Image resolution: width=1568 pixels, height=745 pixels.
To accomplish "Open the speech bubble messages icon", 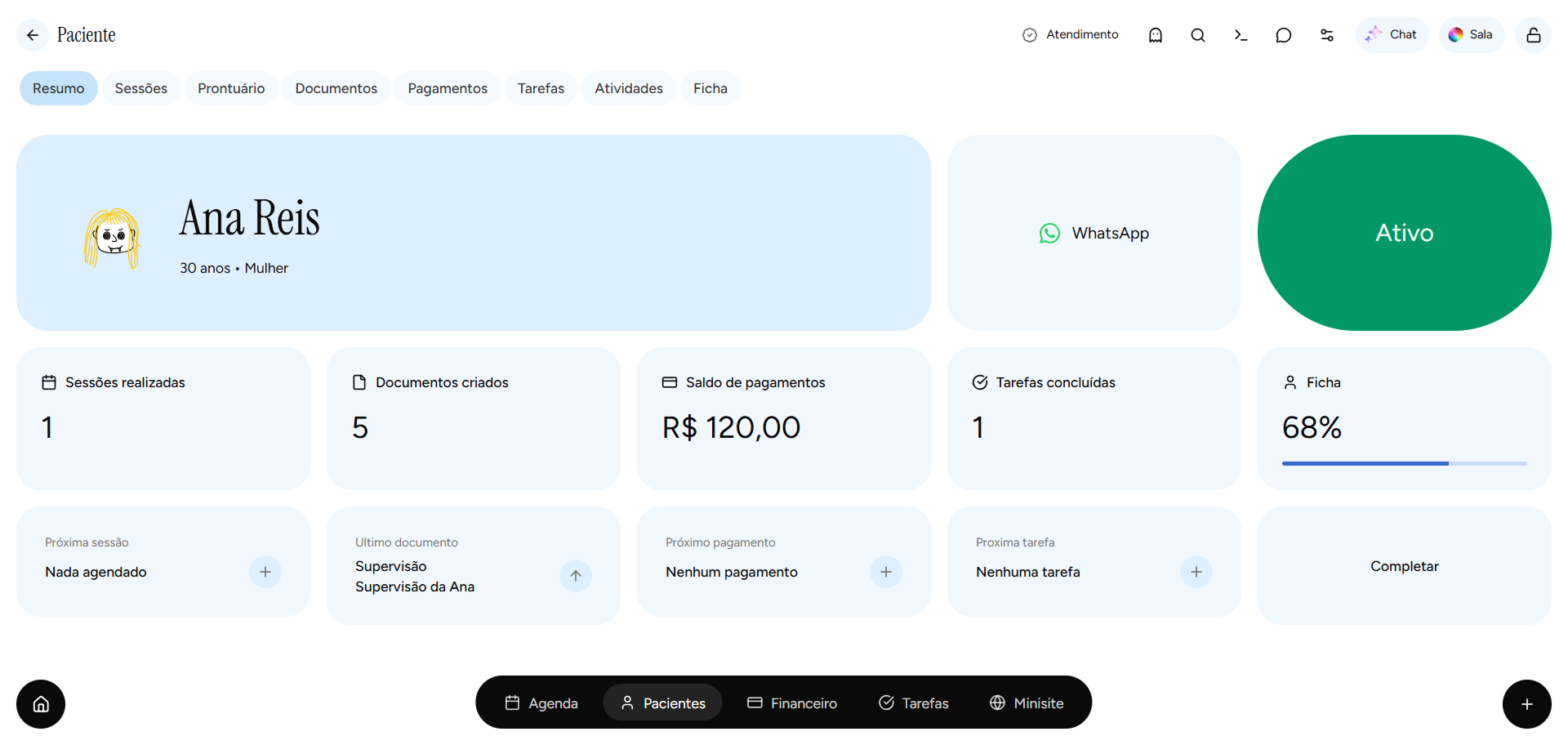I will 1284,35.
